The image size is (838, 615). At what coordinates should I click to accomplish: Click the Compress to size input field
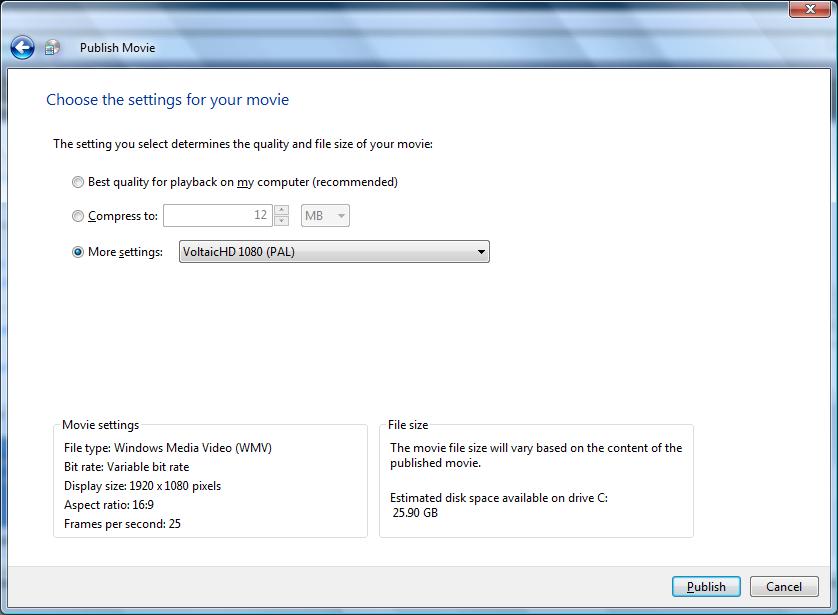click(x=218, y=215)
